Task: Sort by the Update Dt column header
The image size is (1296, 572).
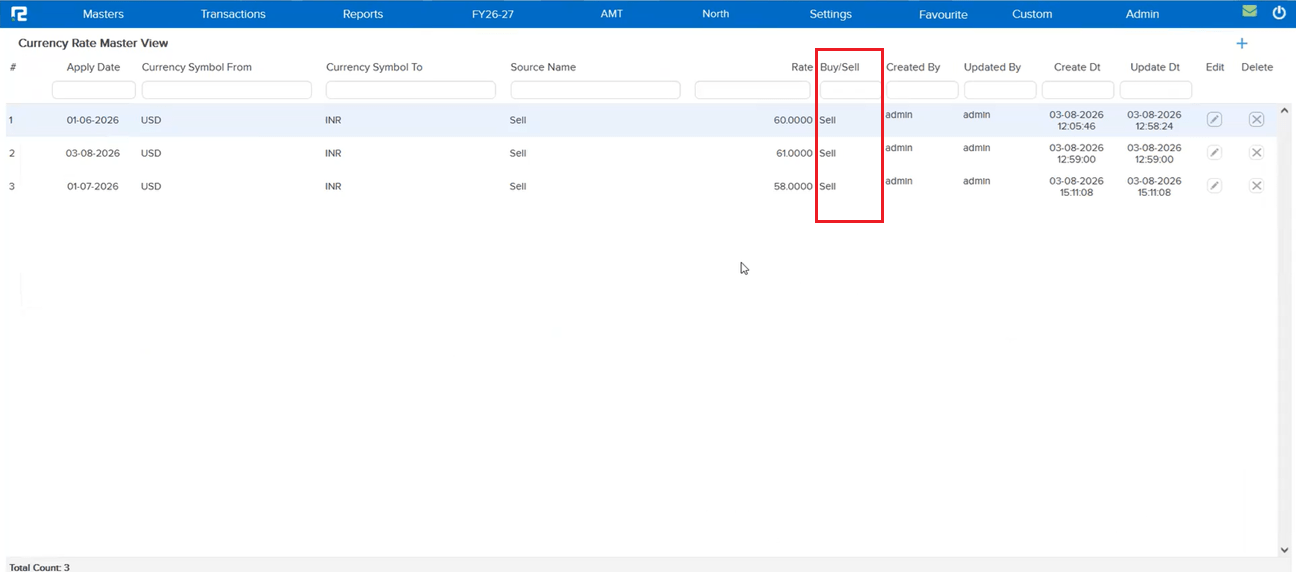Action: 1155,67
